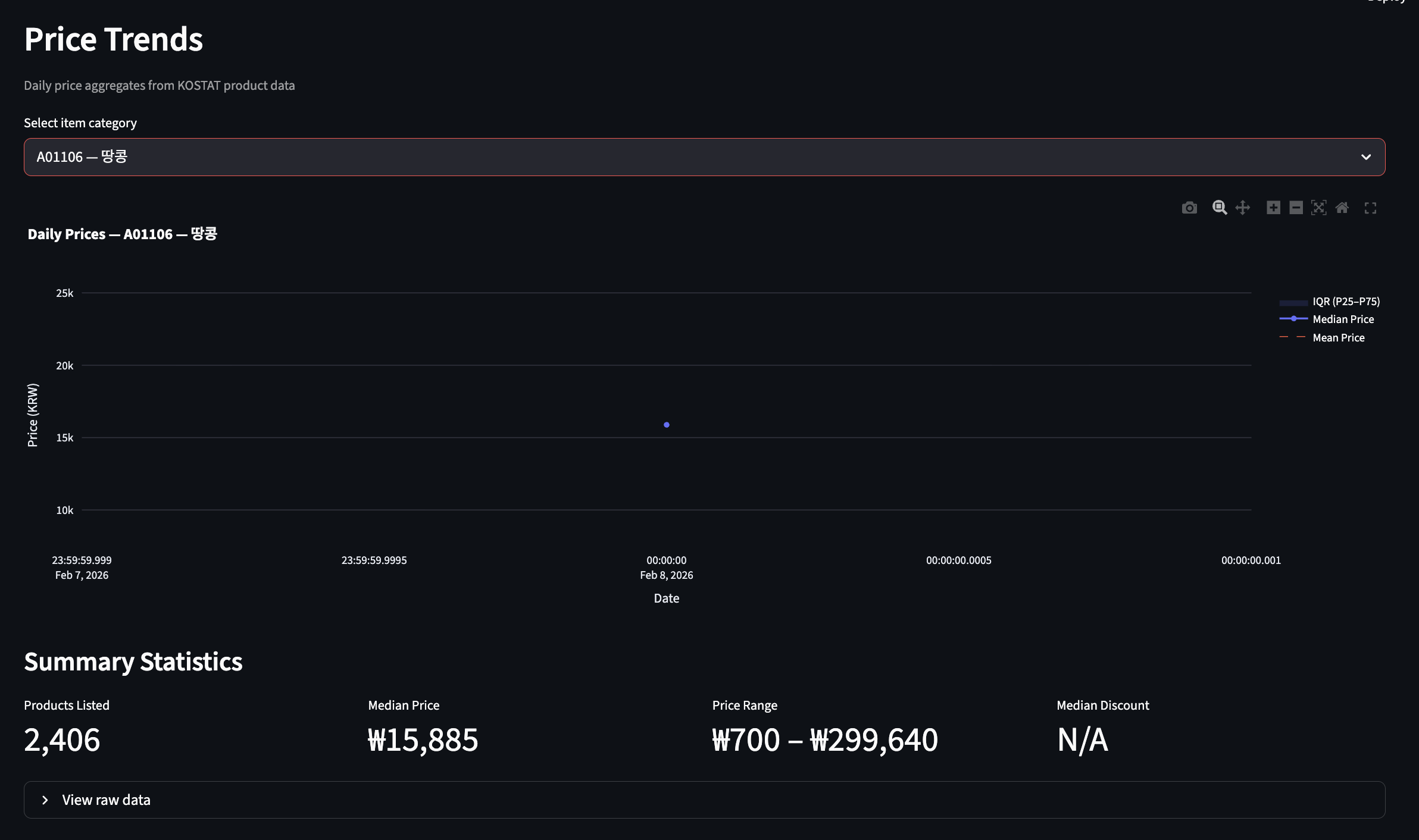Click the Median Discount metric label
Viewport: 1419px width, 840px height.
1103,706
